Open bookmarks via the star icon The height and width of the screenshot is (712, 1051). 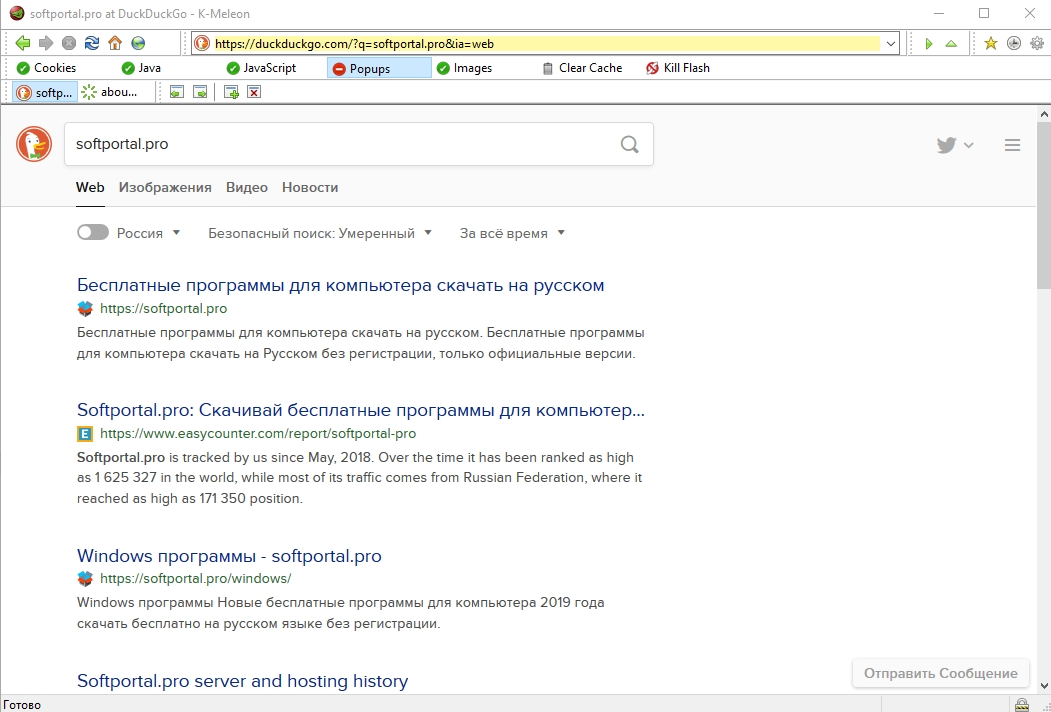point(990,43)
